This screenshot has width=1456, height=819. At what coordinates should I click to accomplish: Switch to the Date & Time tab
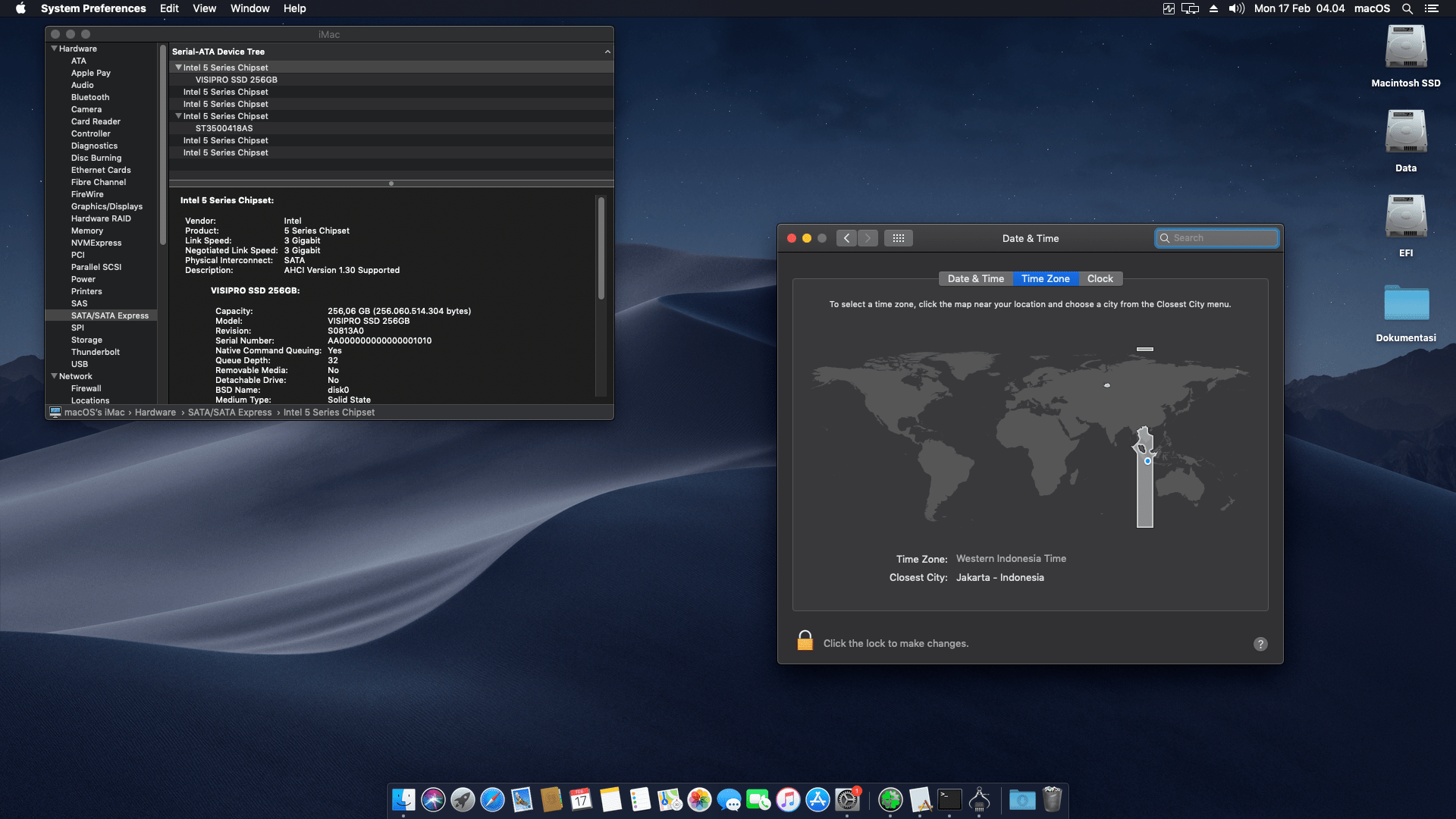tap(975, 278)
